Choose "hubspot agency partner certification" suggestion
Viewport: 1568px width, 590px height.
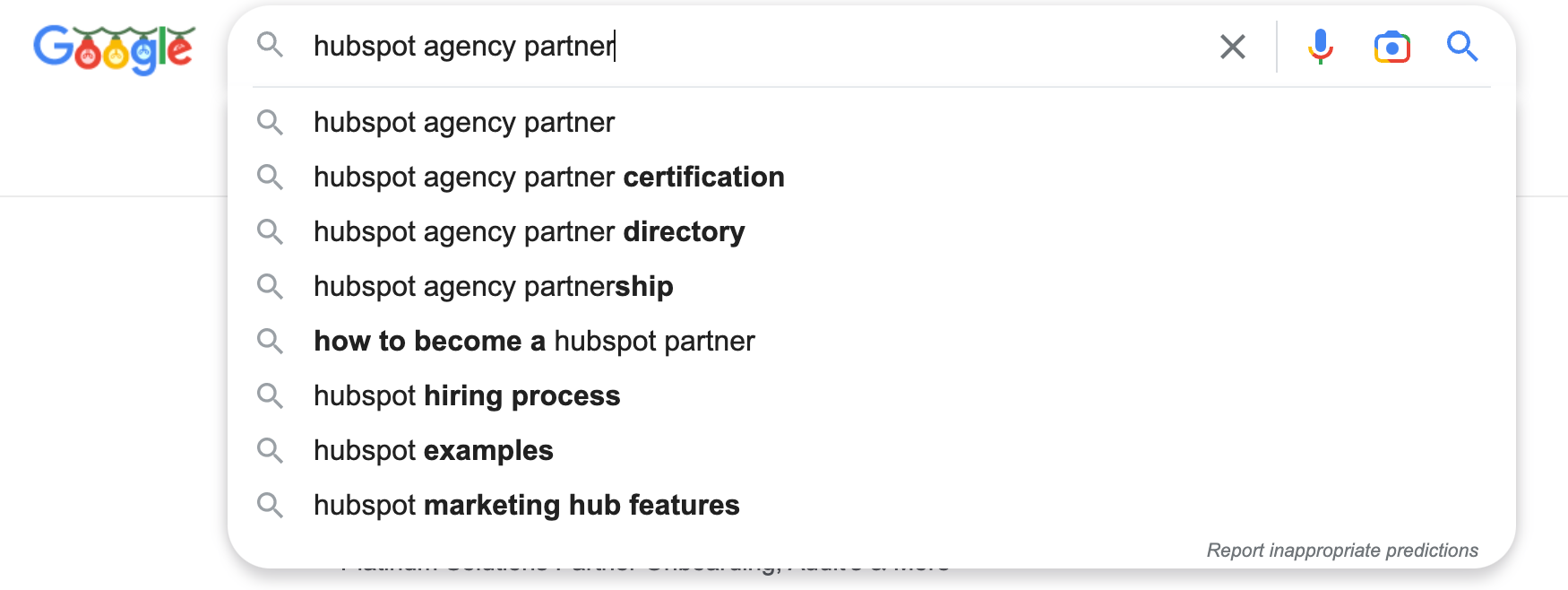click(x=548, y=178)
